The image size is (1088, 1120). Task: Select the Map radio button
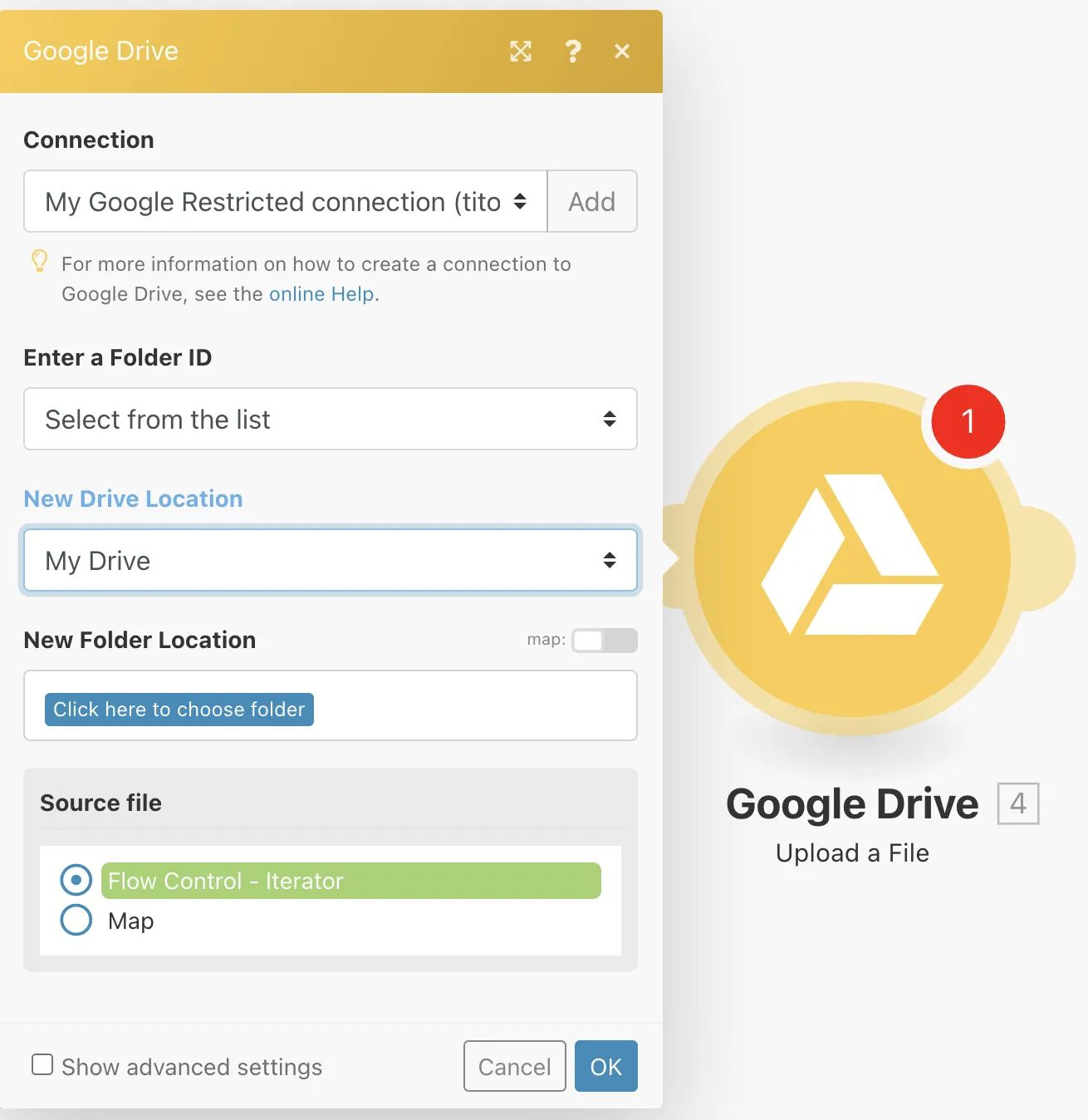[x=76, y=920]
